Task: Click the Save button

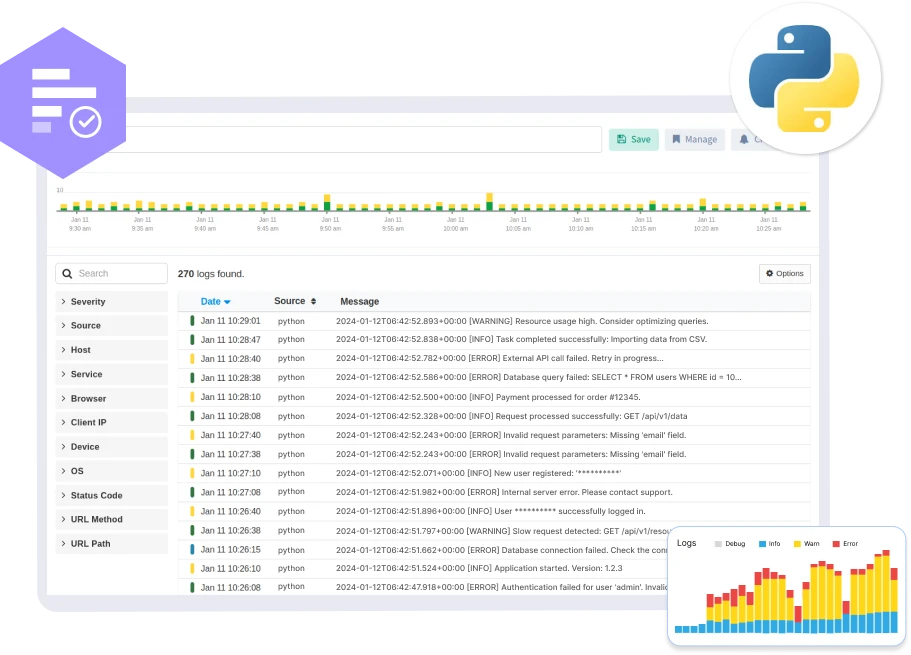Action: [x=633, y=139]
